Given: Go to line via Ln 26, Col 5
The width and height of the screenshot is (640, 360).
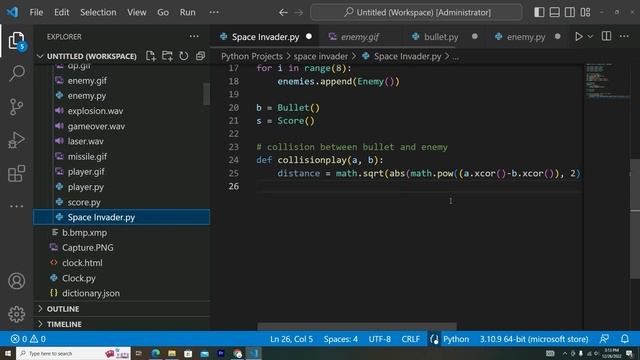Looking at the screenshot, I should click(x=291, y=339).
